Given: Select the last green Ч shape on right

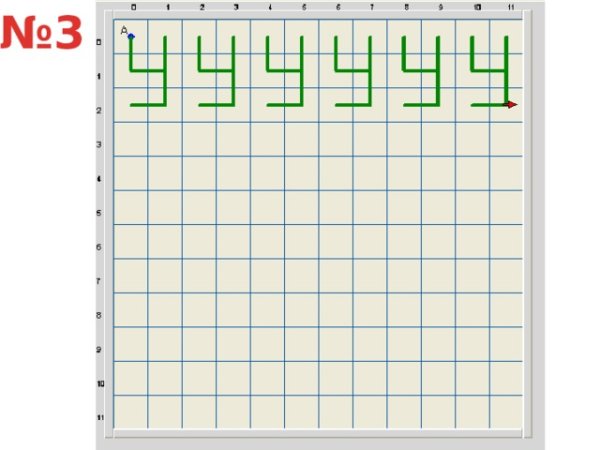Looking at the screenshot, I should tap(489, 72).
